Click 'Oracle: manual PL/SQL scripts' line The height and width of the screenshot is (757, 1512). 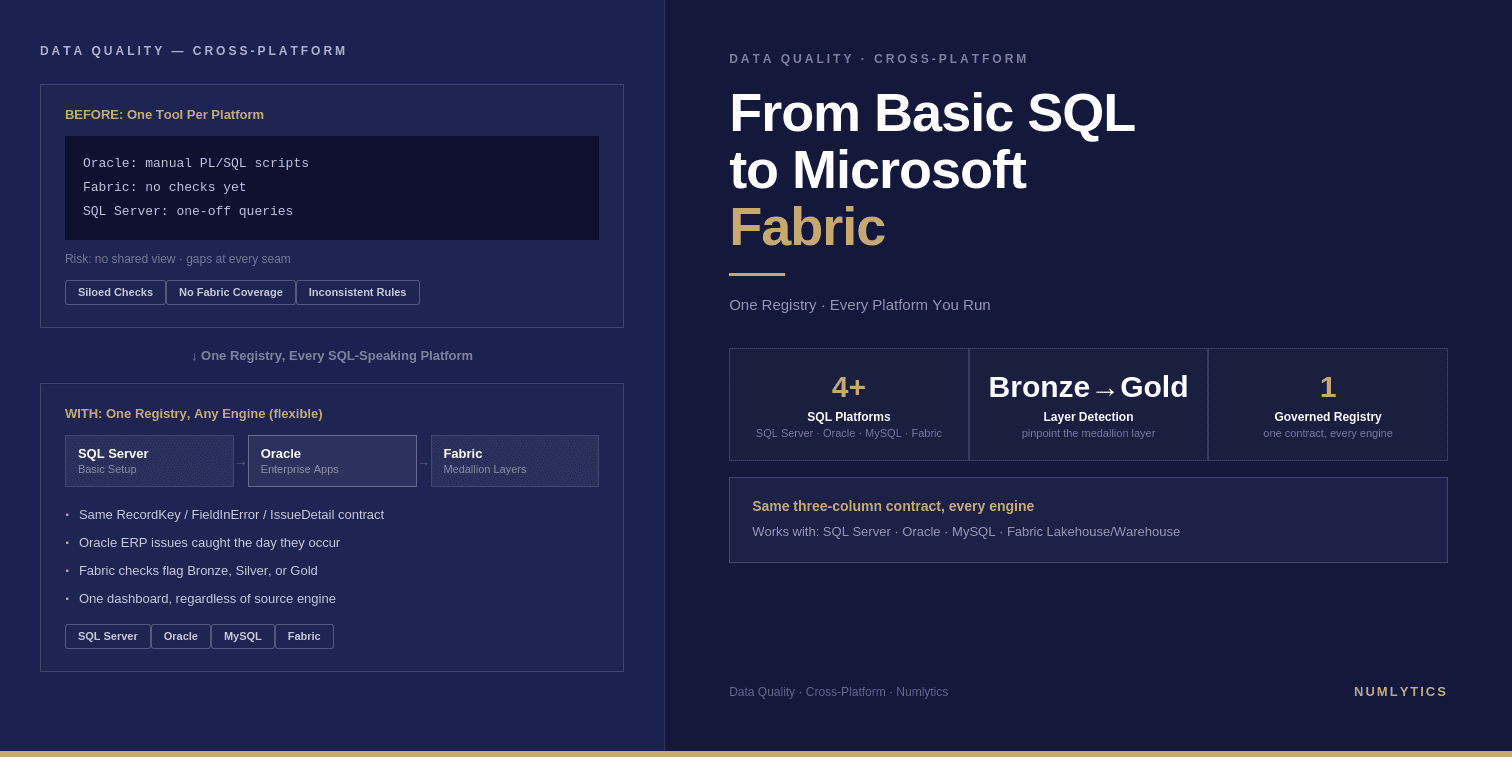click(196, 163)
